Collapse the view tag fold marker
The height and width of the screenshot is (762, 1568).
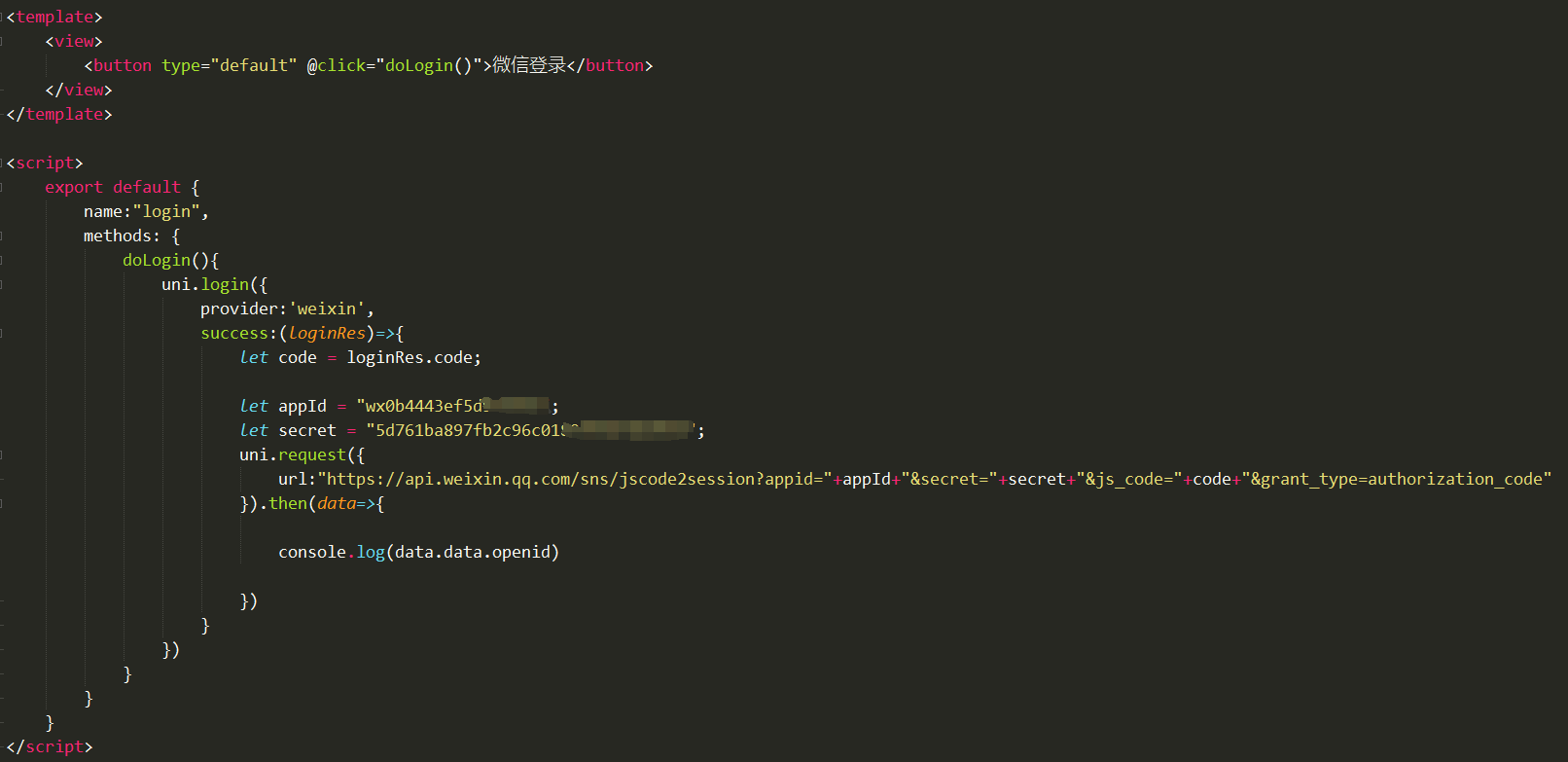tap(3, 42)
